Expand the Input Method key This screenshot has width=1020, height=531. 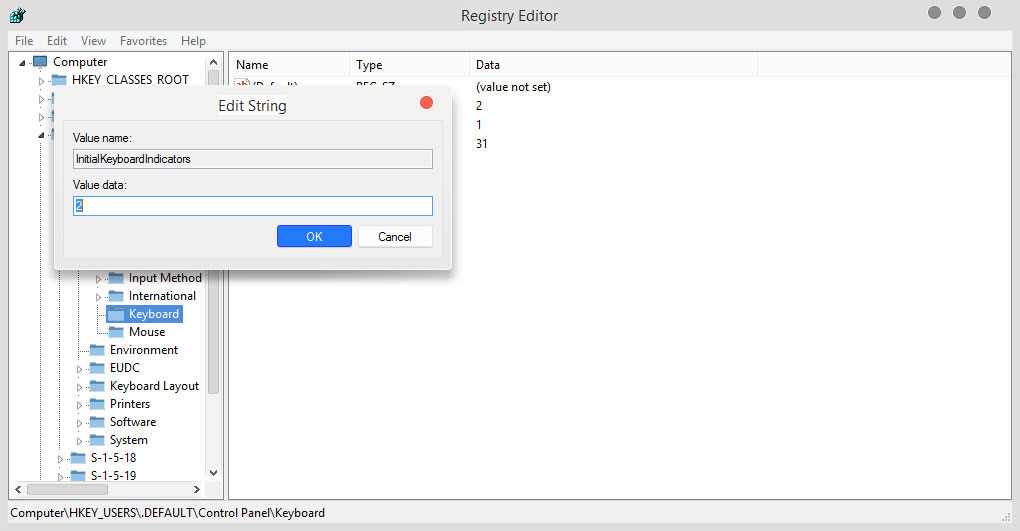98,279
